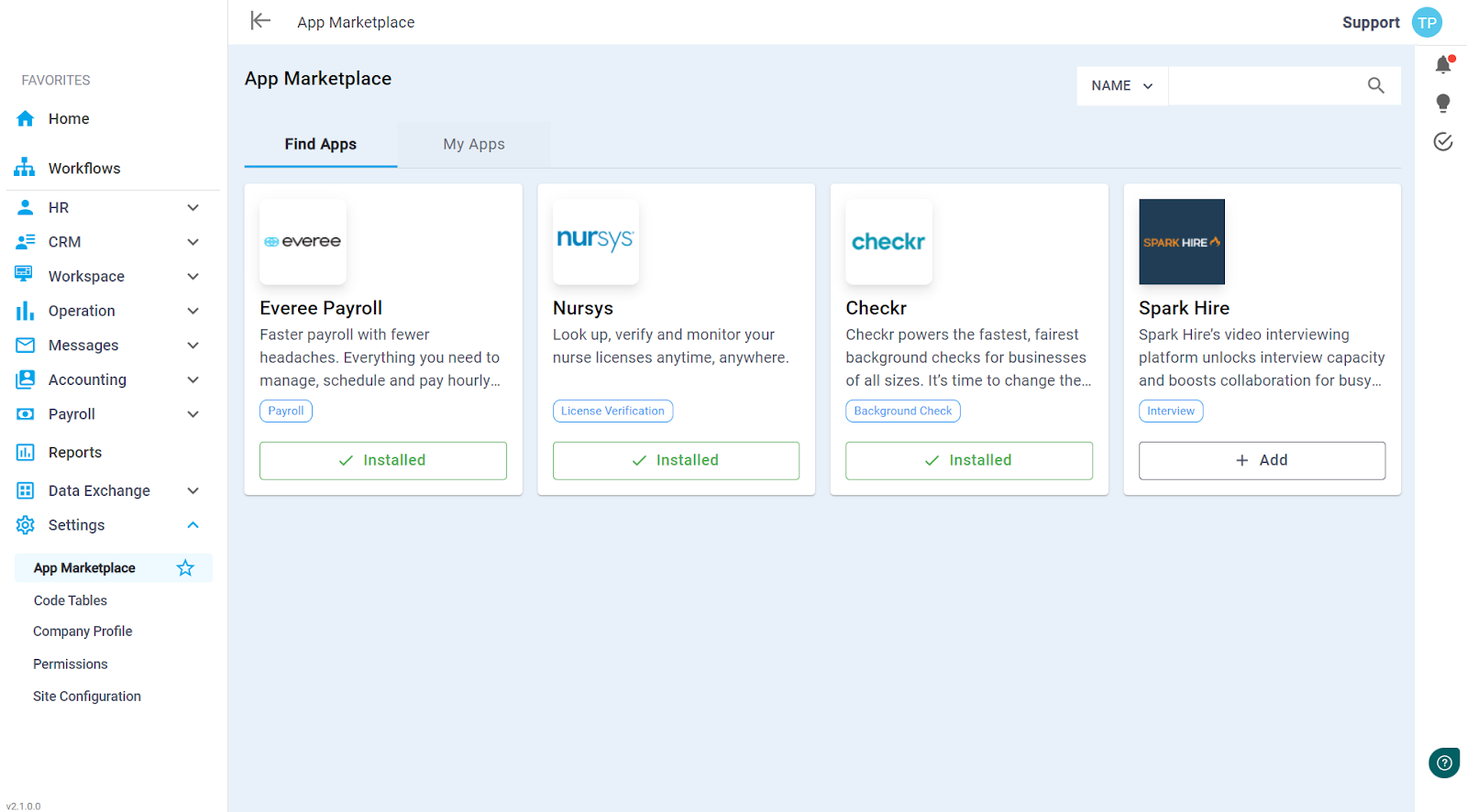
Task: Click the Installed button for Everee Payroll
Action: pos(383,461)
